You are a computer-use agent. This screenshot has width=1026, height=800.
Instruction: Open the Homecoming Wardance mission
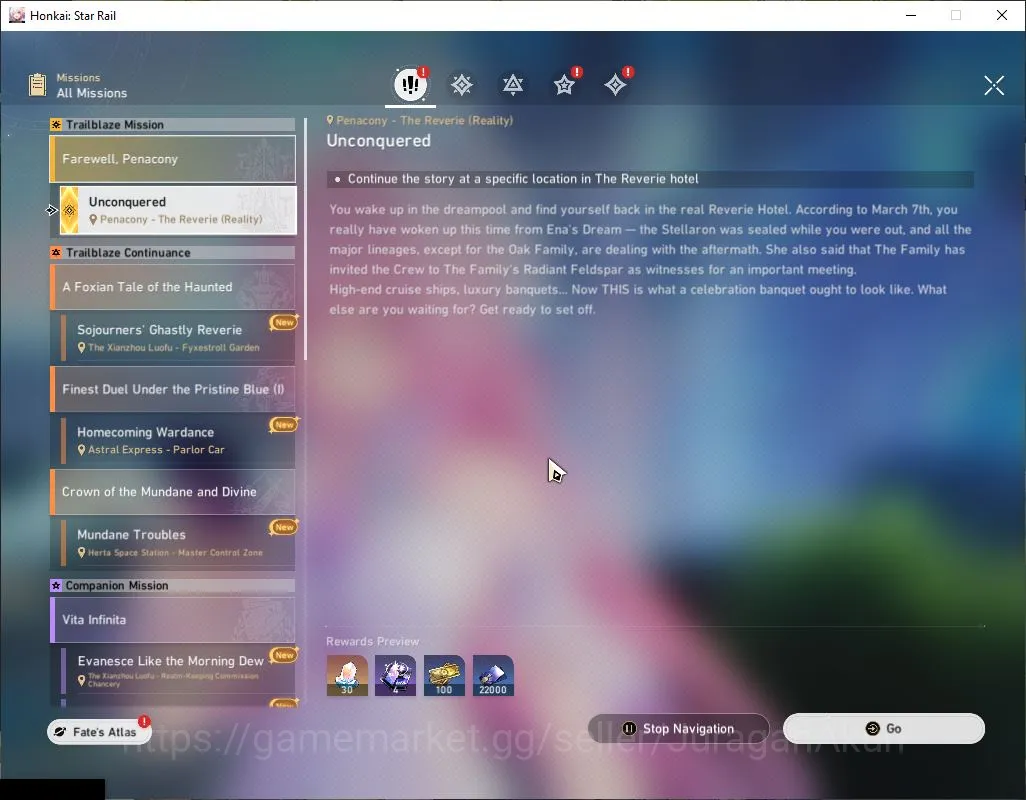(178, 440)
